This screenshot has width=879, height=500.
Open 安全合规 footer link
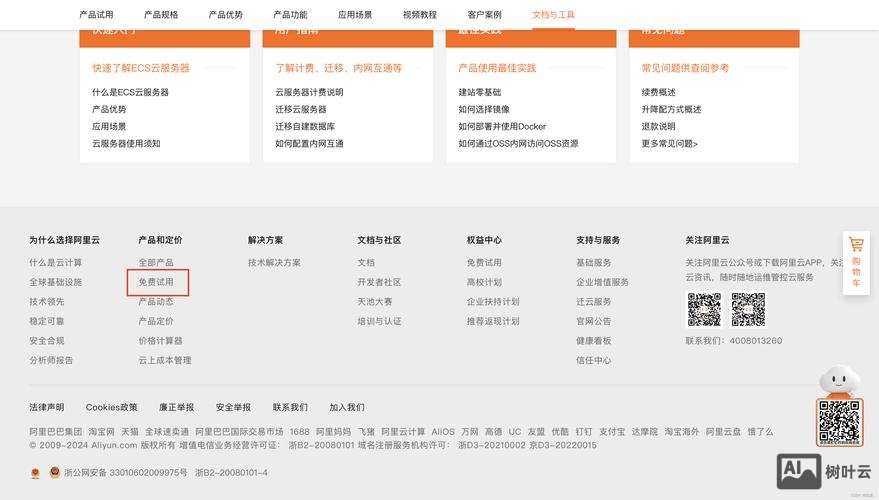click(47, 341)
